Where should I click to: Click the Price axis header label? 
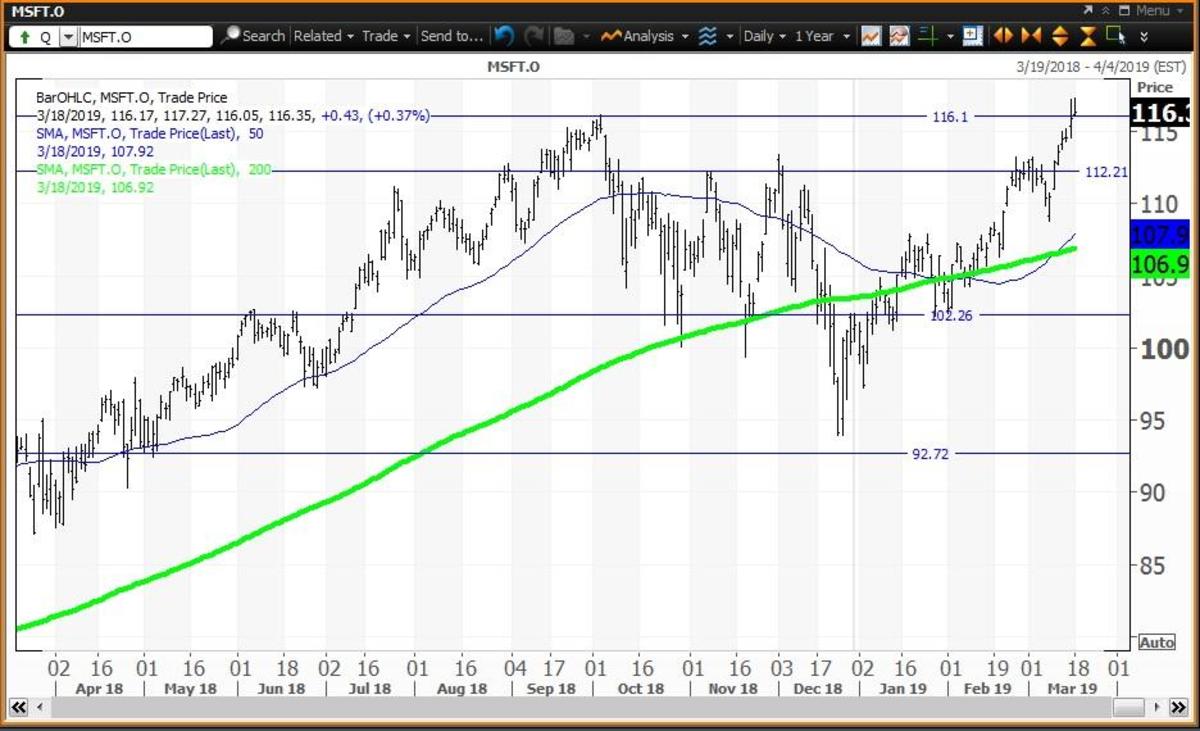pyautogui.click(x=1155, y=87)
